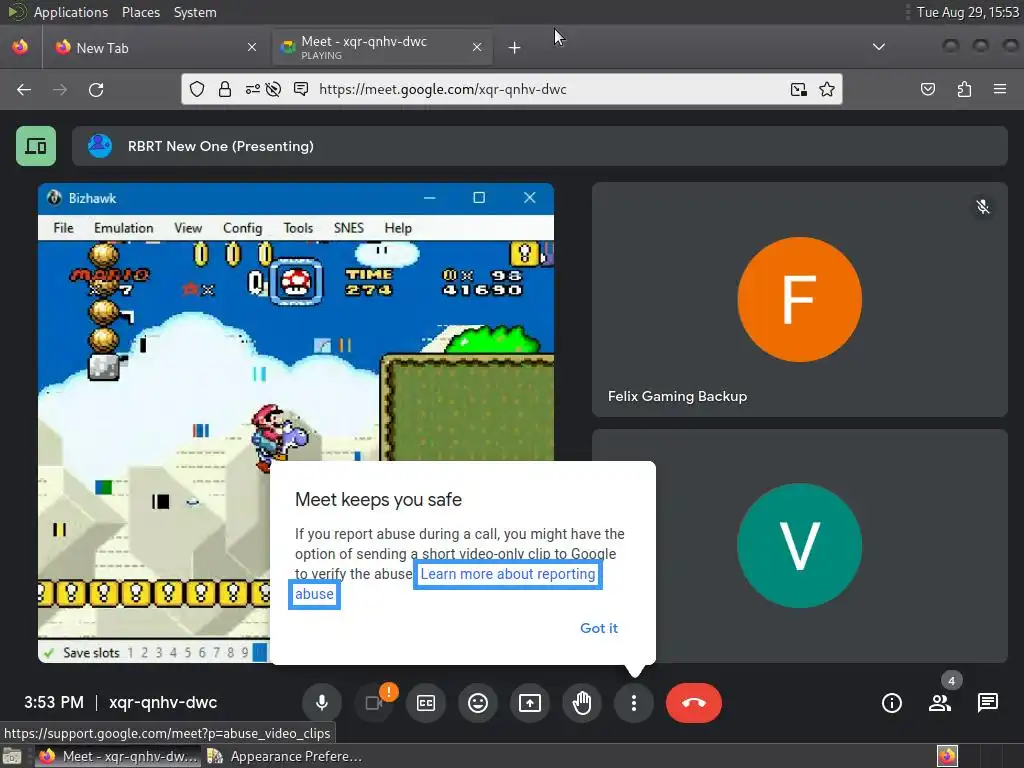Screen dimensions: 1024x768
Task: Show participants people icon
Action: 940,703
